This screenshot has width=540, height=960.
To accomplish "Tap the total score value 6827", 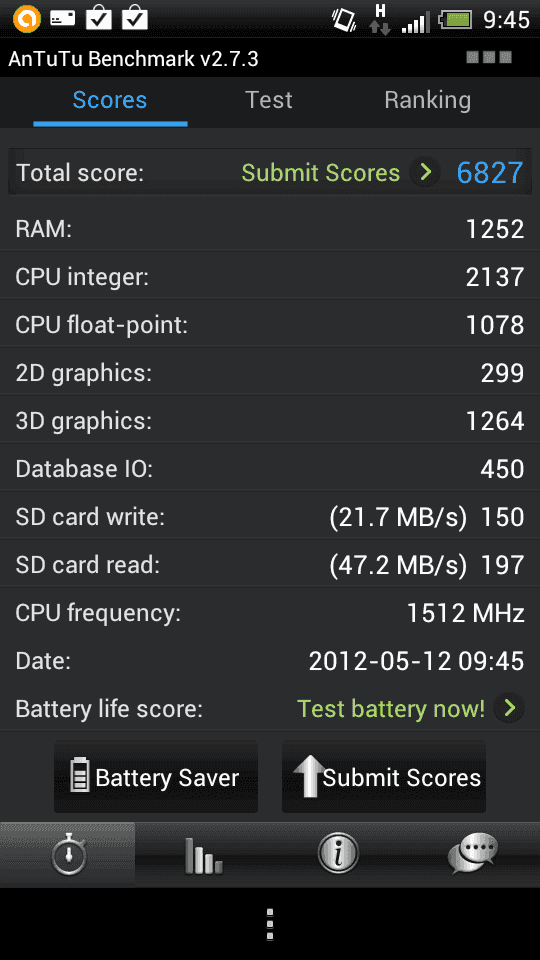I will (x=490, y=173).
